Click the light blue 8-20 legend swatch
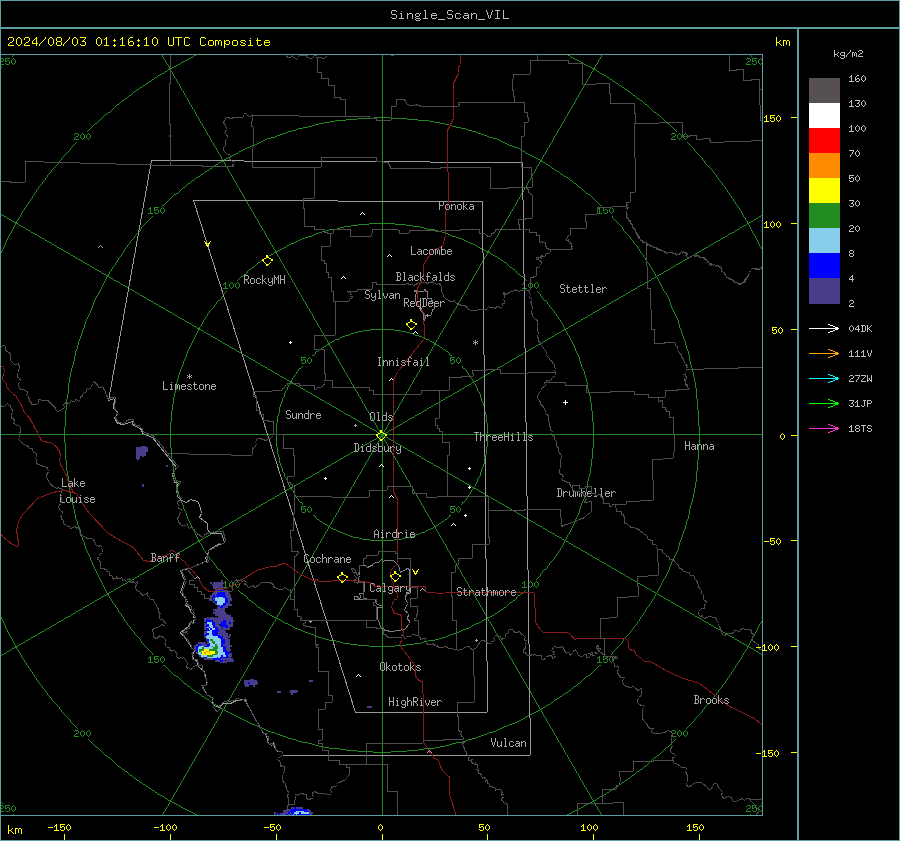Screen dimensions: 900x841 coord(824,241)
